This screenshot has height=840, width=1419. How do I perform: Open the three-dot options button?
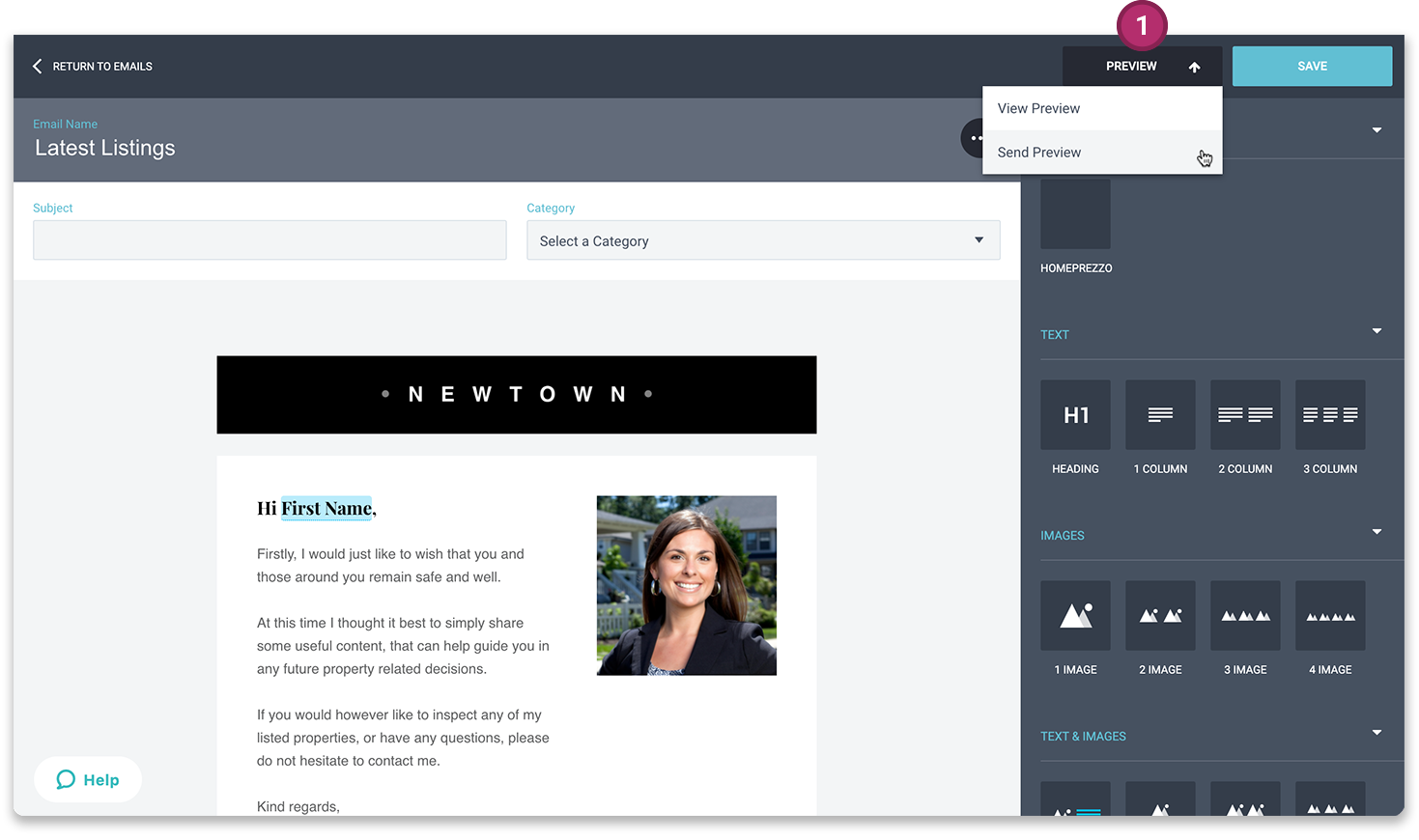(972, 138)
